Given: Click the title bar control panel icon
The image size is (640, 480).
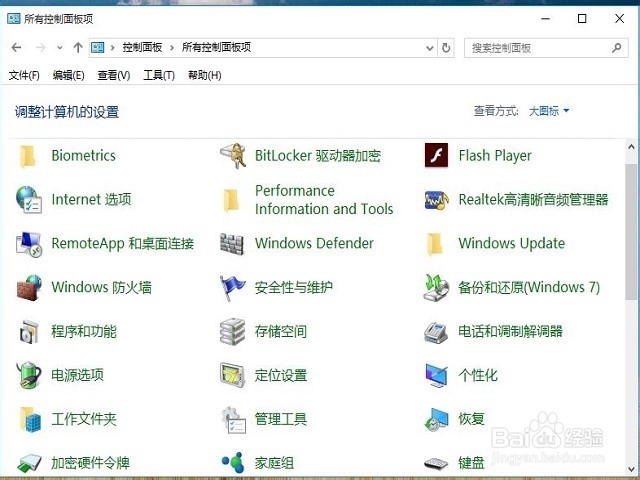Looking at the screenshot, I should (x=13, y=19).
